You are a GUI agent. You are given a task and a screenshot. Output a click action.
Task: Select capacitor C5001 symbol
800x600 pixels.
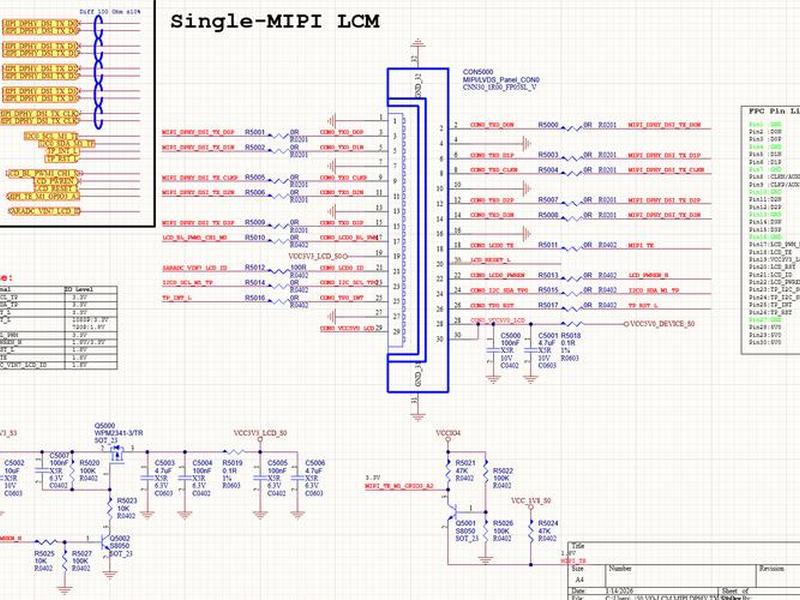531,350
